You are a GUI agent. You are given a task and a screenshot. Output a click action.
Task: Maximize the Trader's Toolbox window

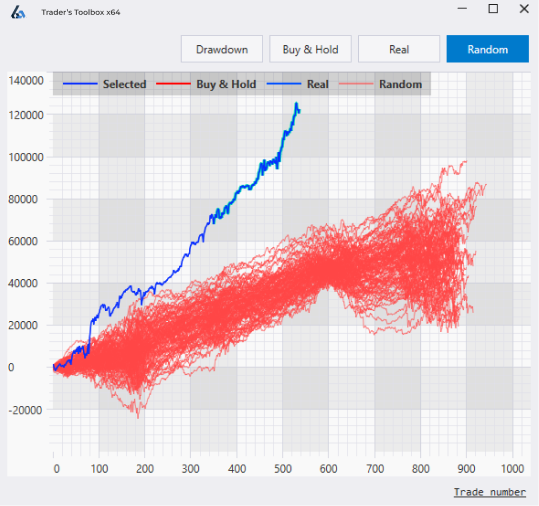tap(493, 9)
